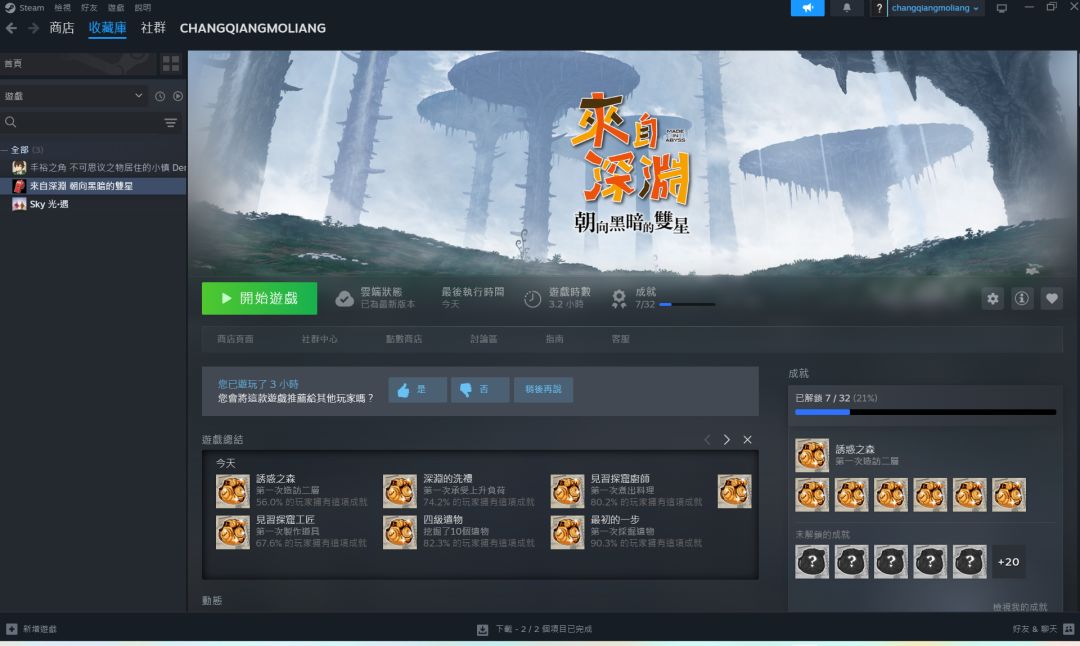Click the forward arrow navigation icon
Viewport: 1080px width, 646px height.
[33, 28]
